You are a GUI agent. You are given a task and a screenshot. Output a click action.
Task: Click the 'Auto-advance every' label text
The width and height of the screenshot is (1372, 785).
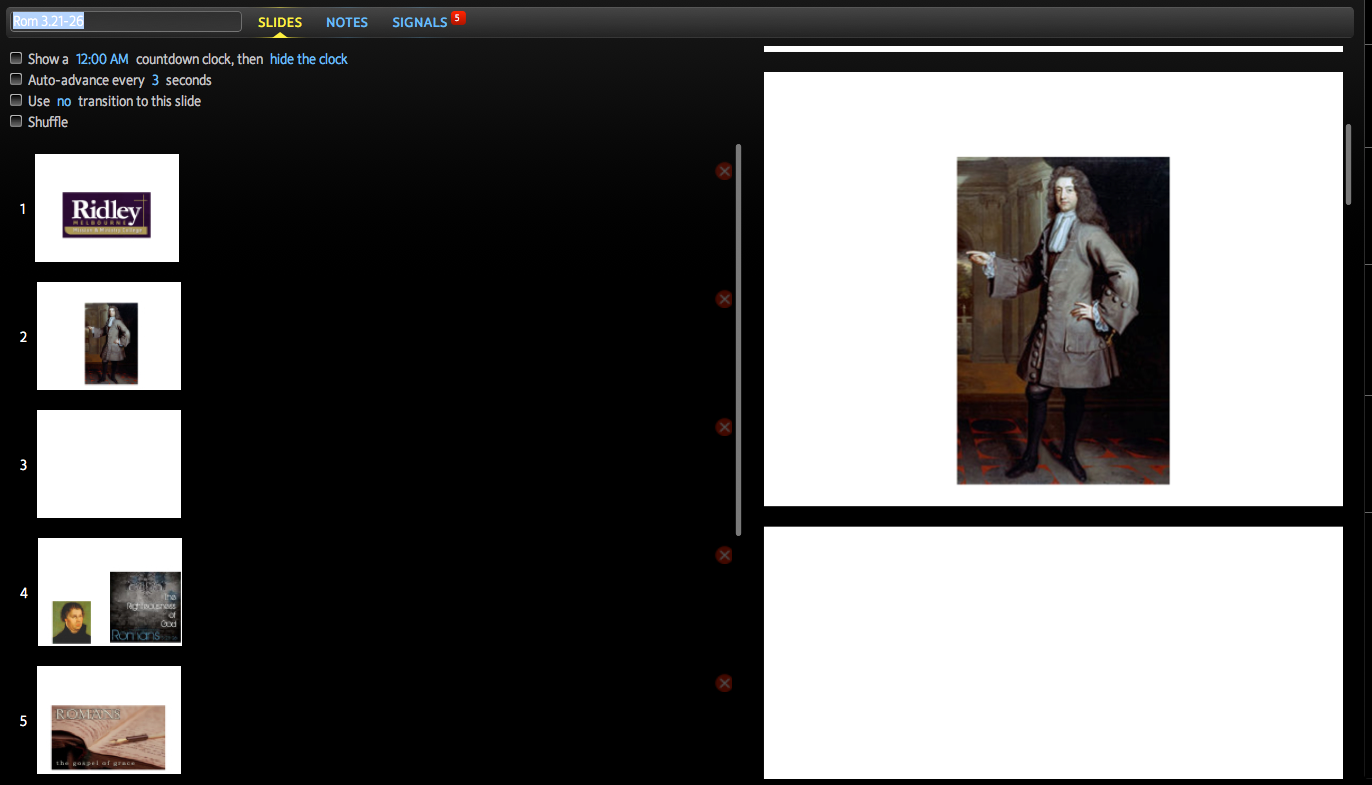click(x=86, y=80)
